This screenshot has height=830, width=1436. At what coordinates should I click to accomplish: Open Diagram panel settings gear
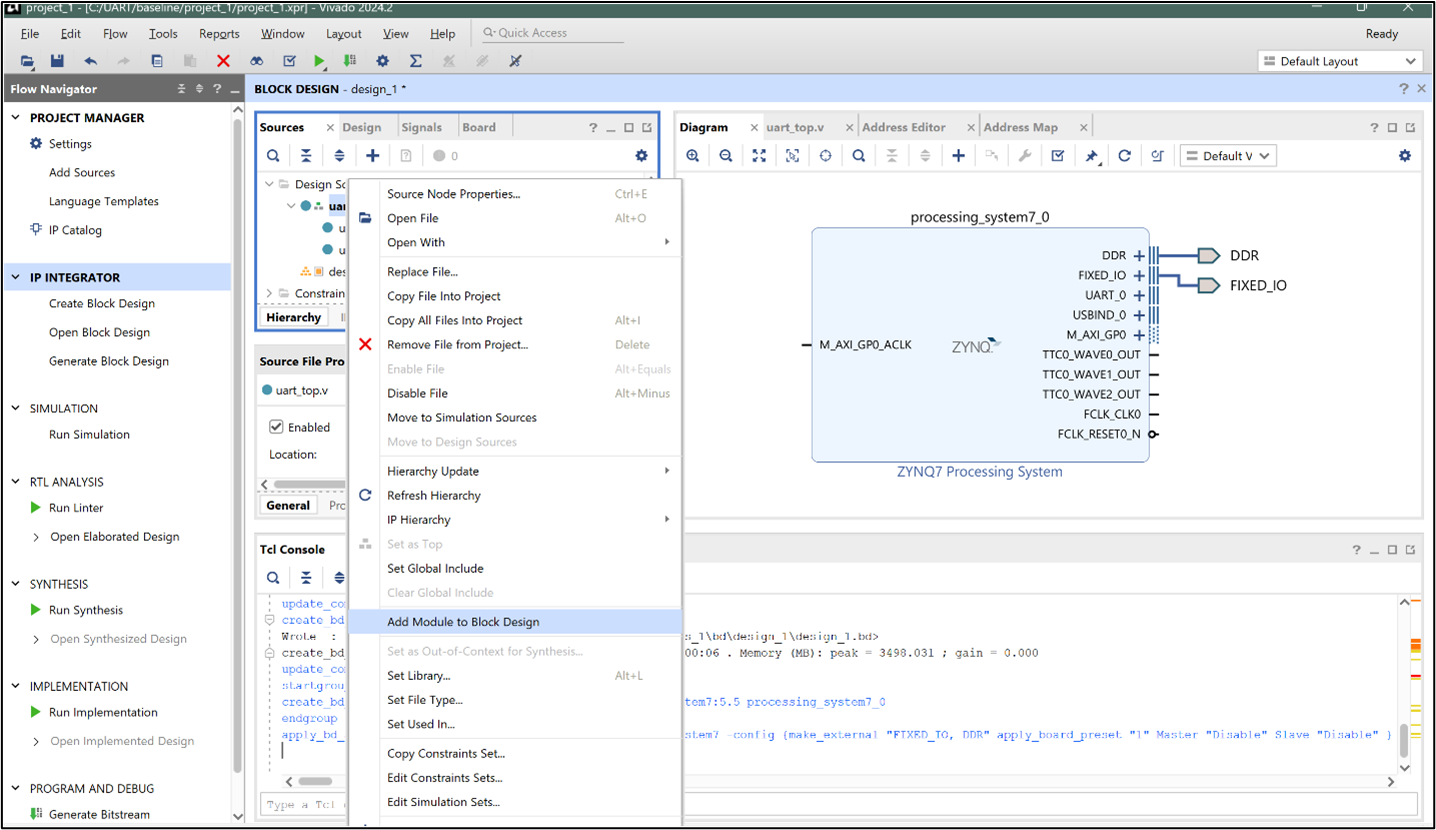point(1405,156)
